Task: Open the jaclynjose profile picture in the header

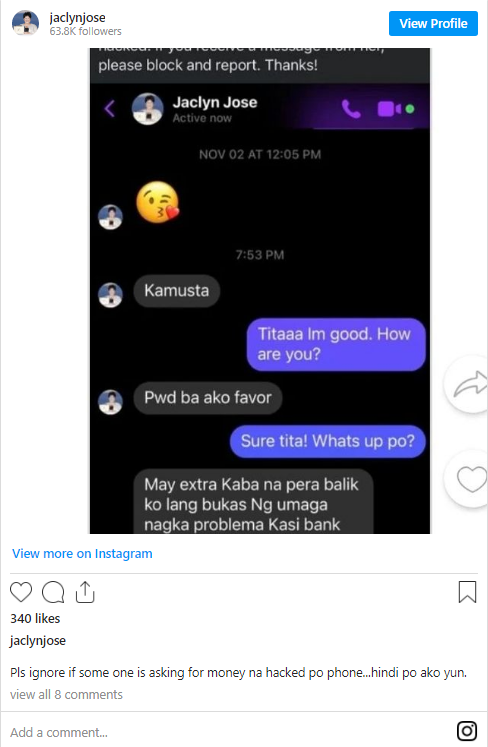Action: [x=25, y=23]
